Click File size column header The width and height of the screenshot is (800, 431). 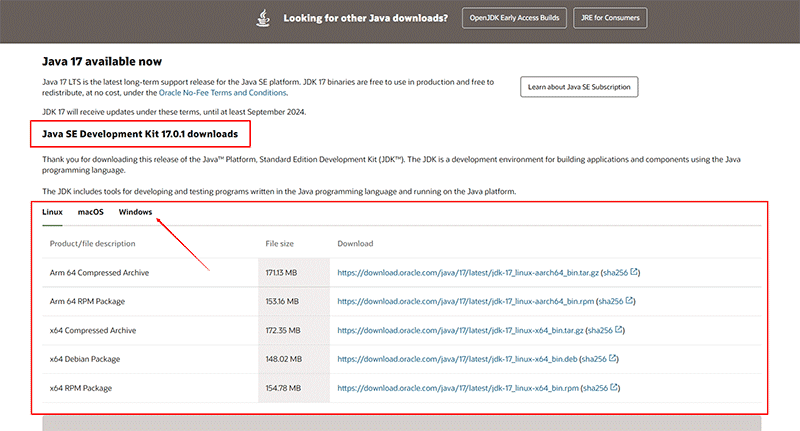point(280,244)
